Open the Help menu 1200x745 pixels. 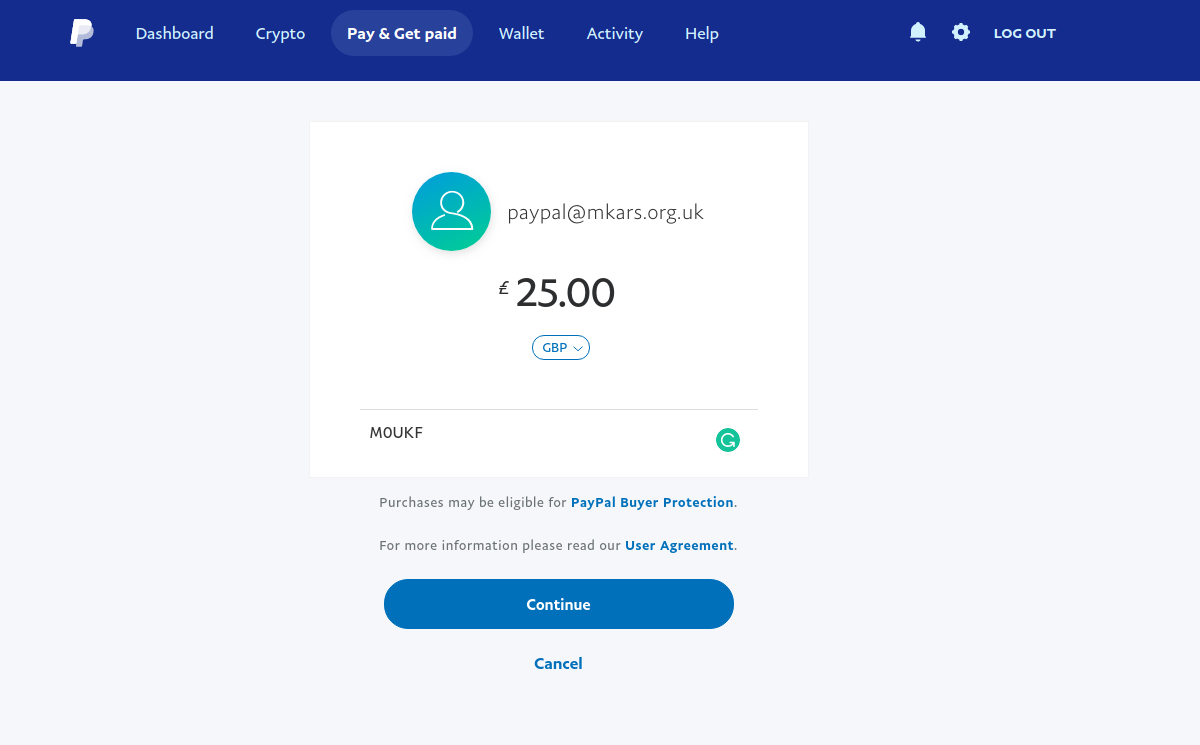(x=702, y=33)
